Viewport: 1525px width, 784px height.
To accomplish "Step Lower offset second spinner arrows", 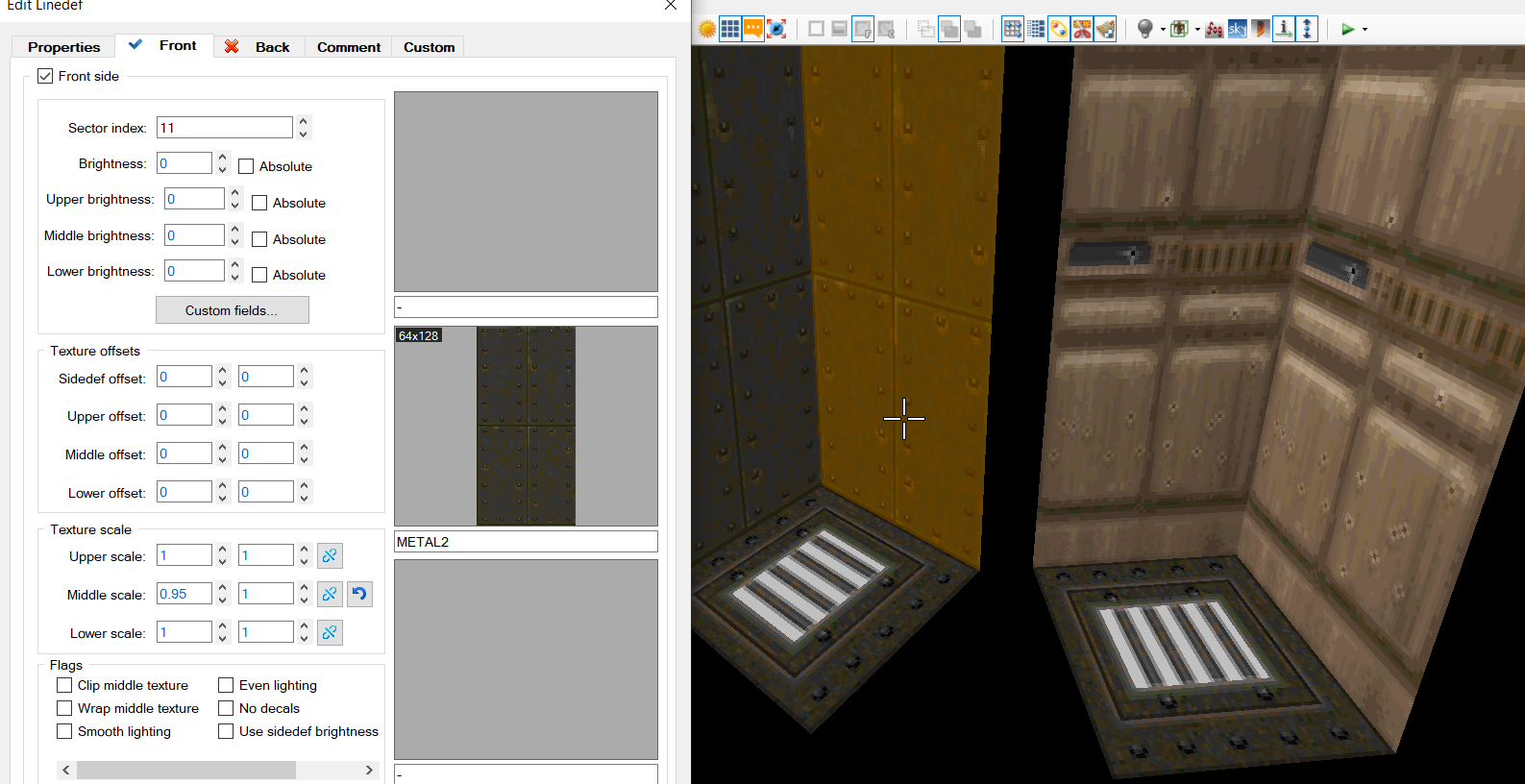I will pos(305,492).
